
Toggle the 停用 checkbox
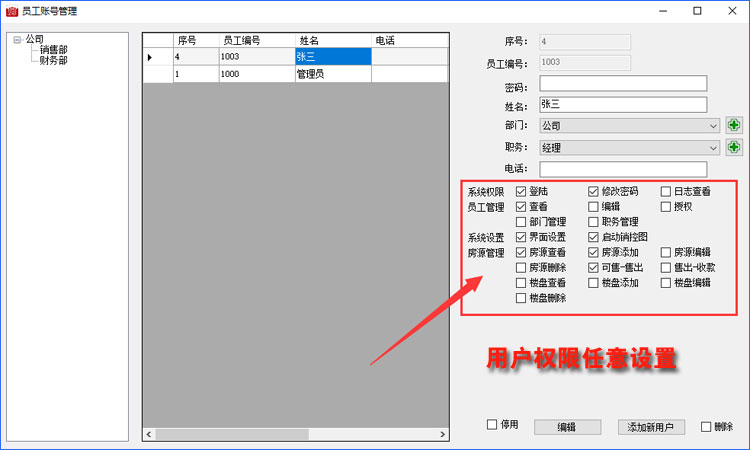tap(492, 425)
